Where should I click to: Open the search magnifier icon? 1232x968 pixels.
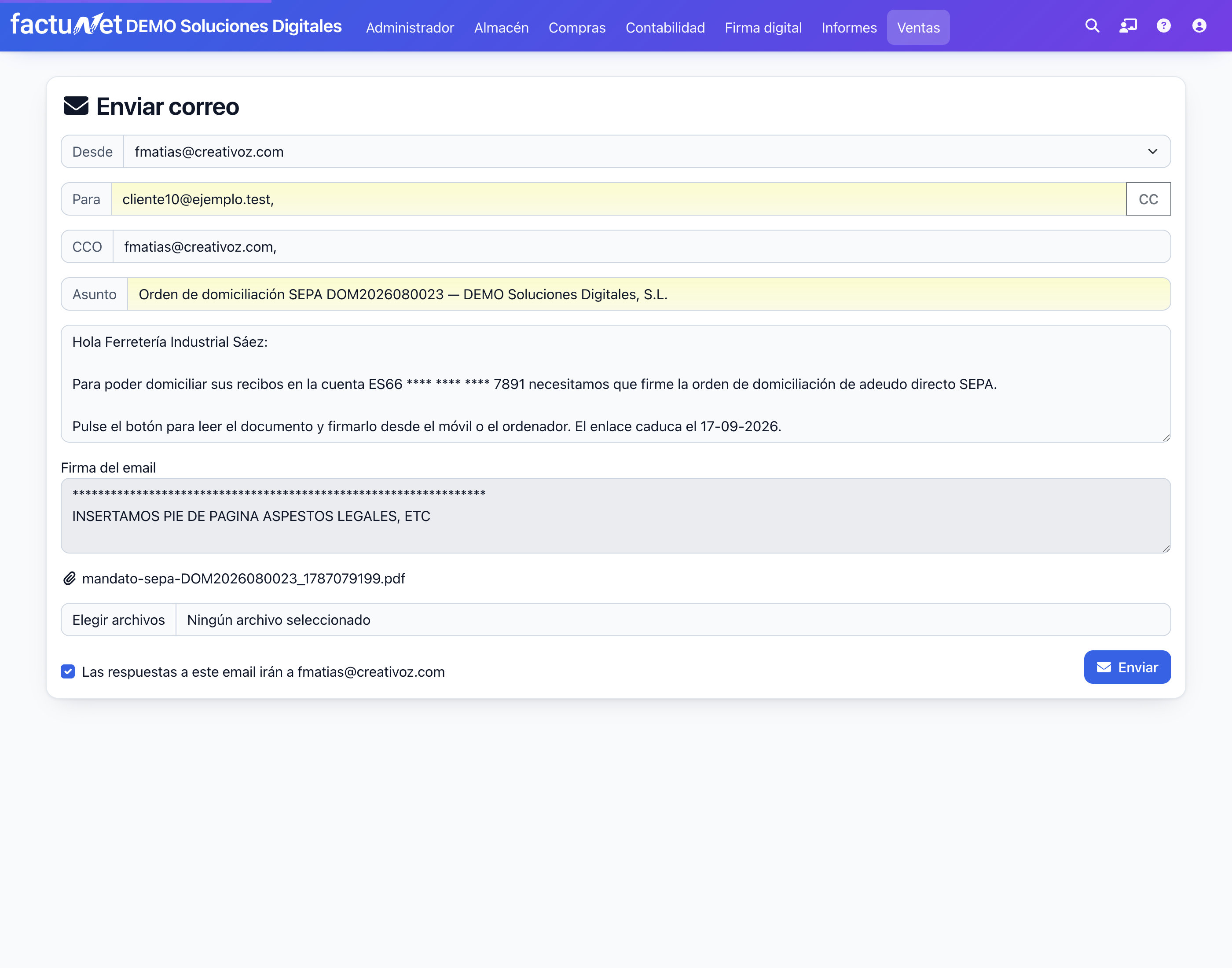click(x=1092, y=26)
